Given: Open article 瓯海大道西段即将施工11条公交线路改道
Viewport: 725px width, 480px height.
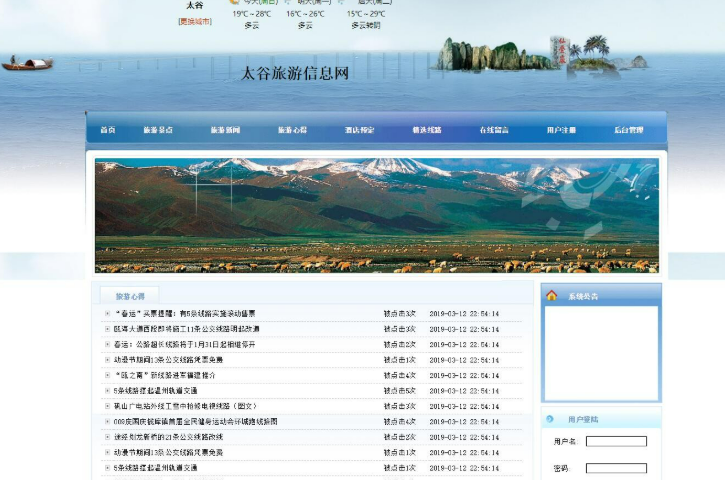Looking at the screenshot, I should point(186,329).
